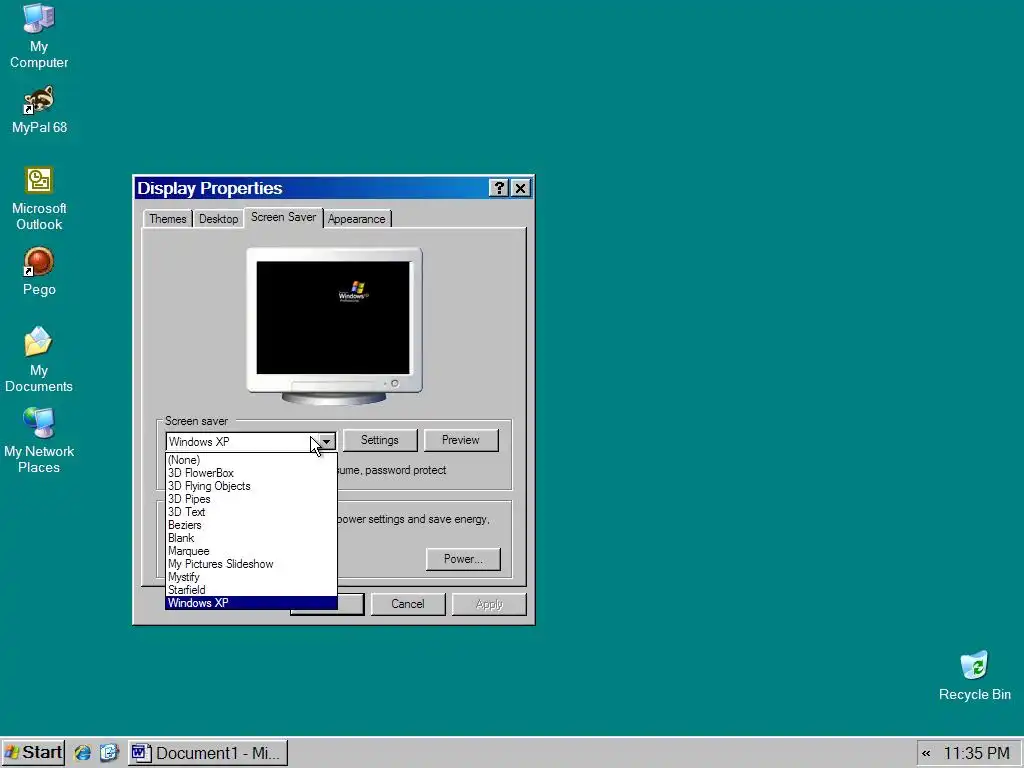
Task: Switch to Document1 Word taskbar button
Action: click(x=208, y=753)
